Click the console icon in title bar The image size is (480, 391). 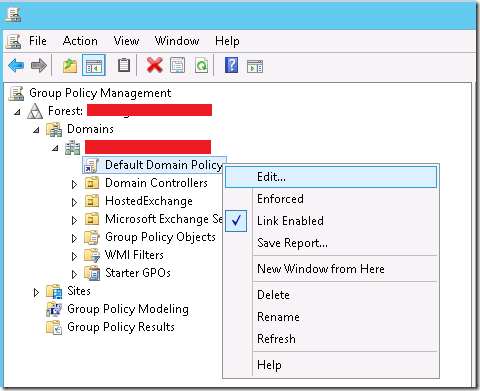coord(13,15)
